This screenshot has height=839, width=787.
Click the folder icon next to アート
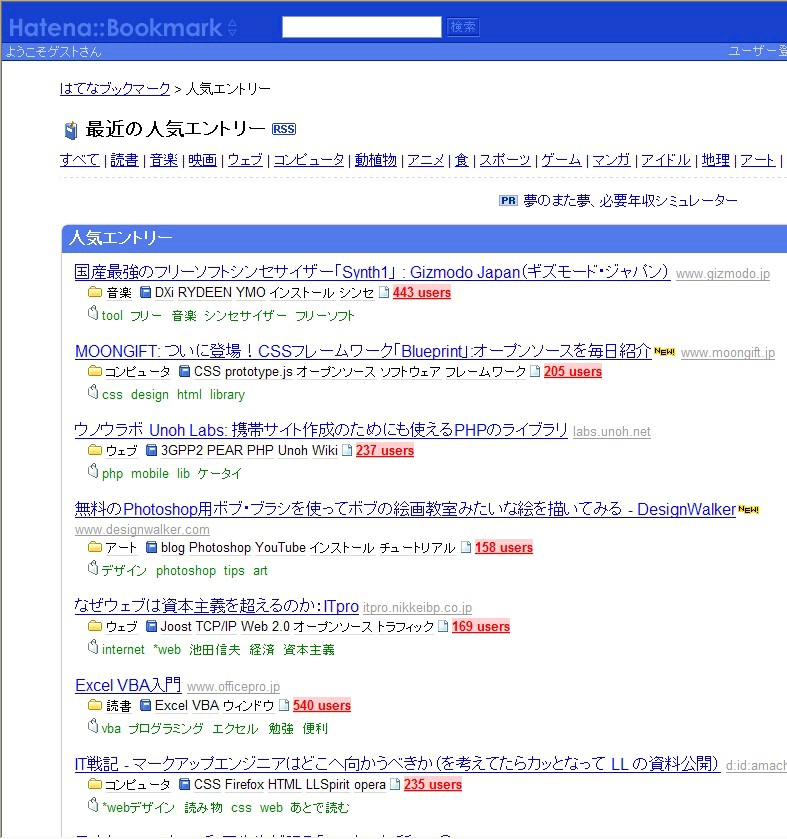(x=95, y=547)
